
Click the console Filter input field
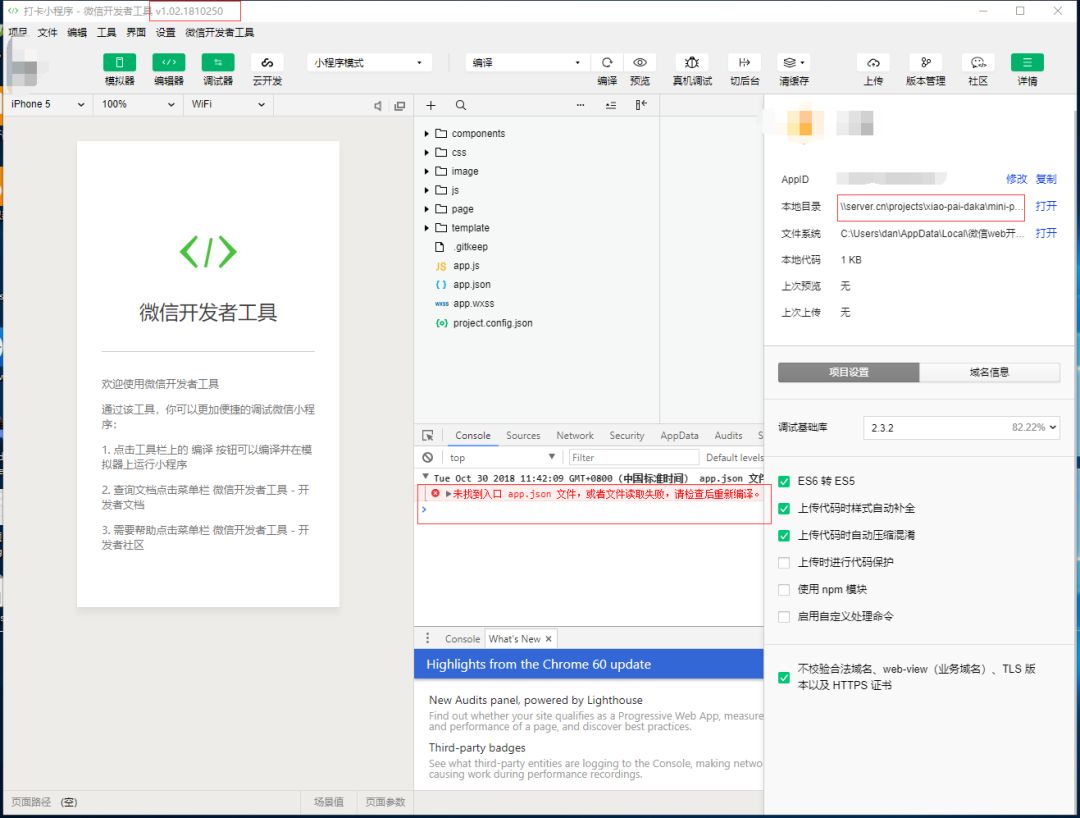click(x=634, y=457)
